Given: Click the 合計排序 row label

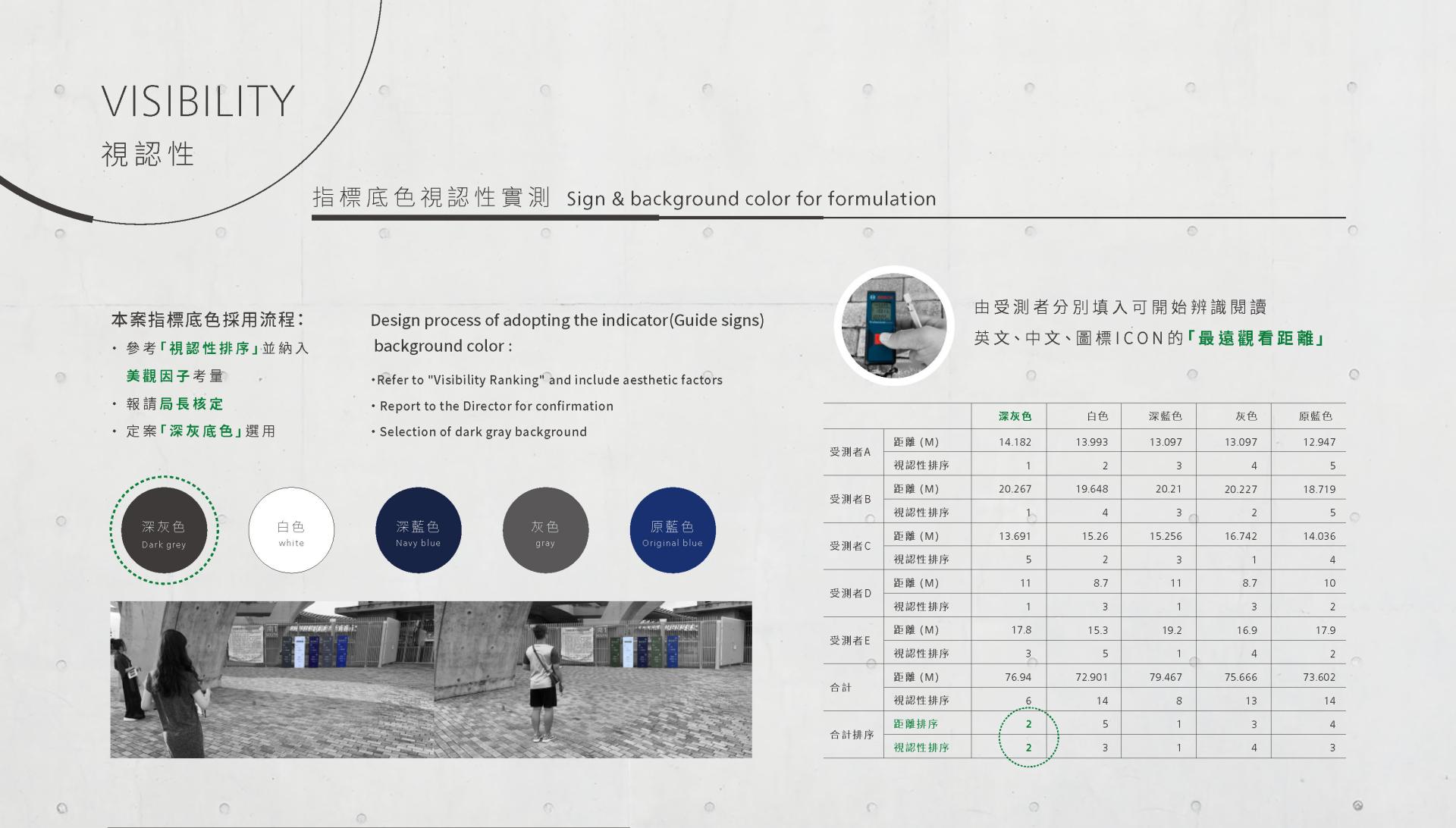Looking at the screenshot, I should [852, 734].
